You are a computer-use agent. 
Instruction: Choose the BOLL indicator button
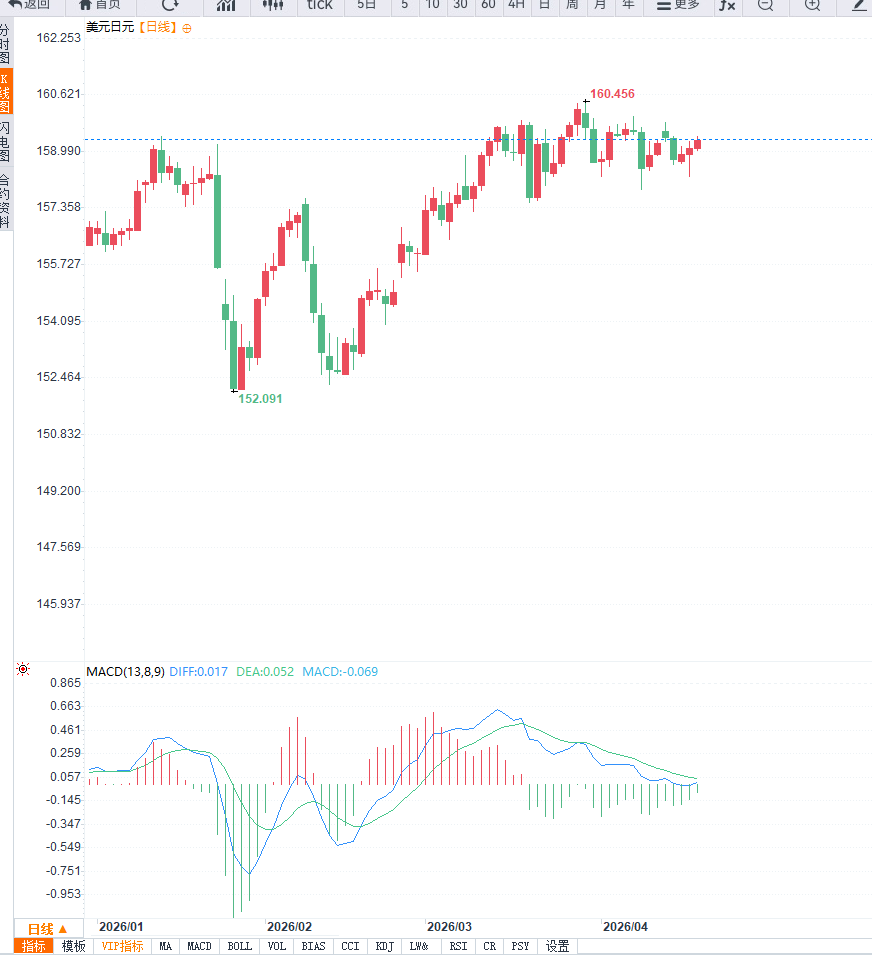240,946
